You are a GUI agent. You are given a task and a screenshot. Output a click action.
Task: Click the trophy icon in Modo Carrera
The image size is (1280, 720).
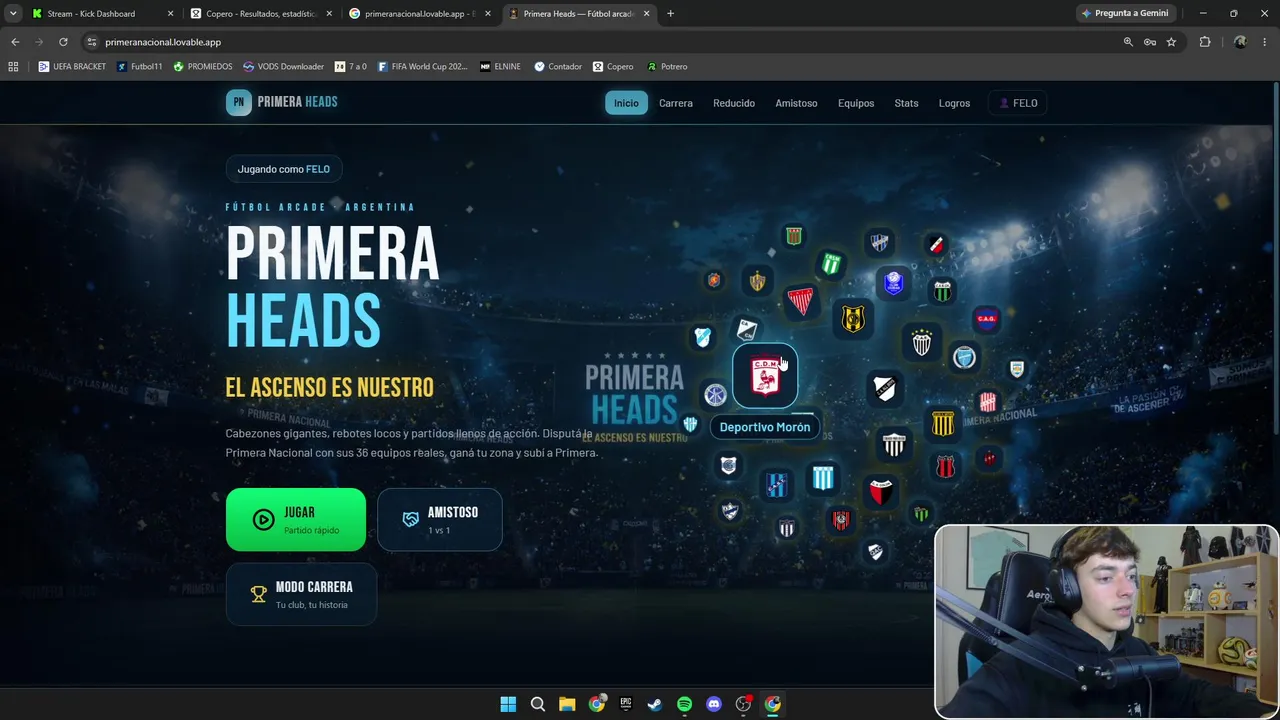(258, 594)
